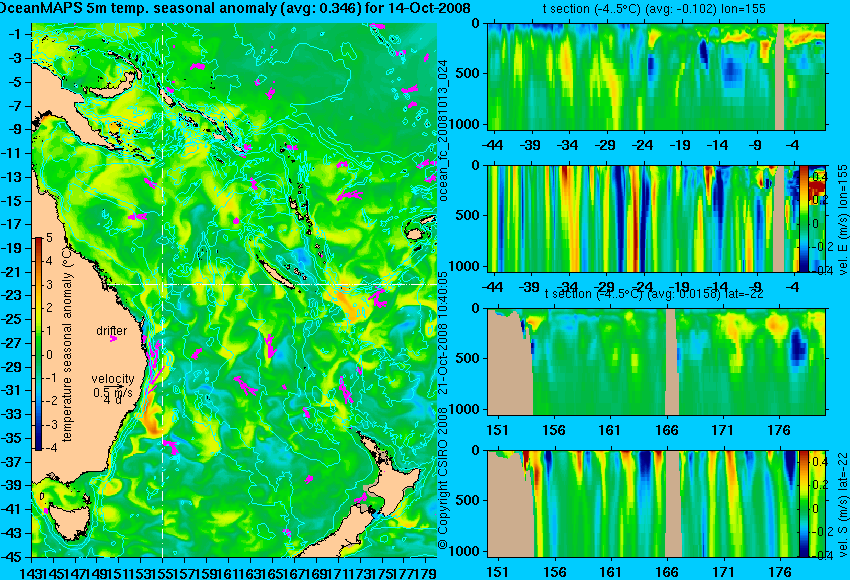Click the 'vel. S (m/s) lat=-22' label

point(842,505)
